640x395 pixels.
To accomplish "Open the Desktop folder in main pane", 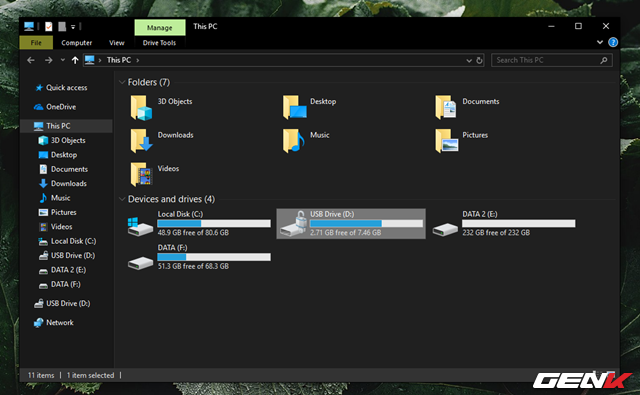I will point(309,107).
